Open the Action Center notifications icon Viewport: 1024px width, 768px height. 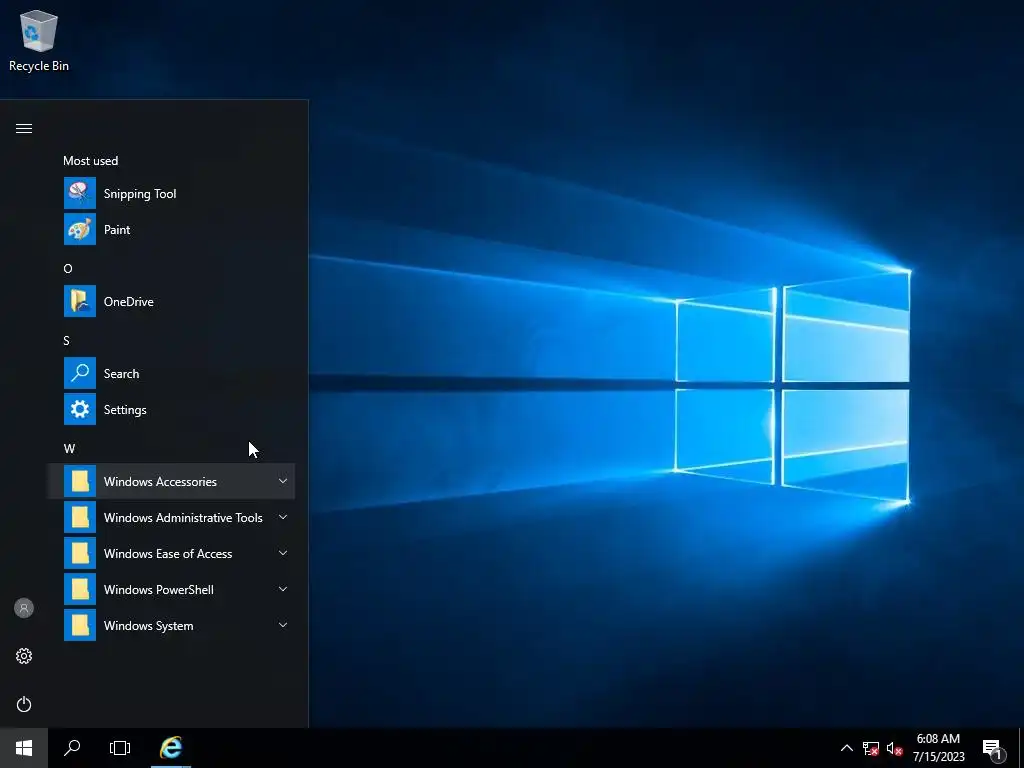[x=993, y=749]
